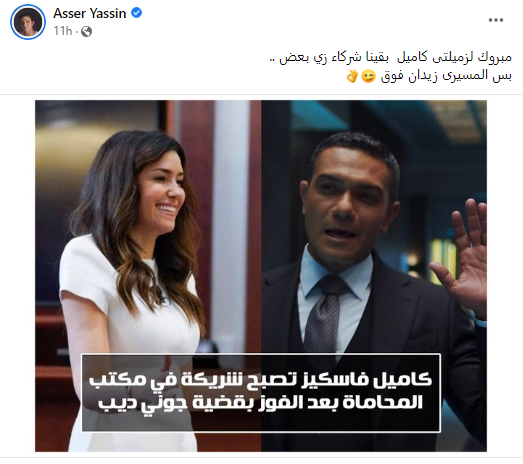Click the Arabic caption box on image
This screenshot has width=523, height=464.
point(261,393)
